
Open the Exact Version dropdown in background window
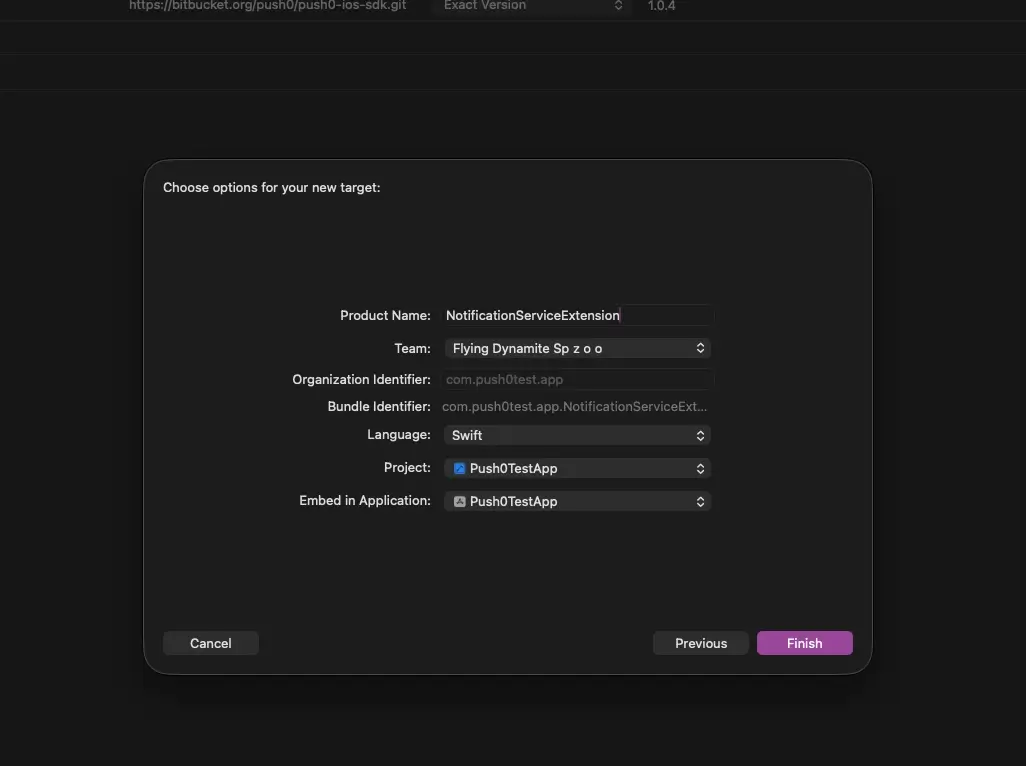[x=532, y=6]
